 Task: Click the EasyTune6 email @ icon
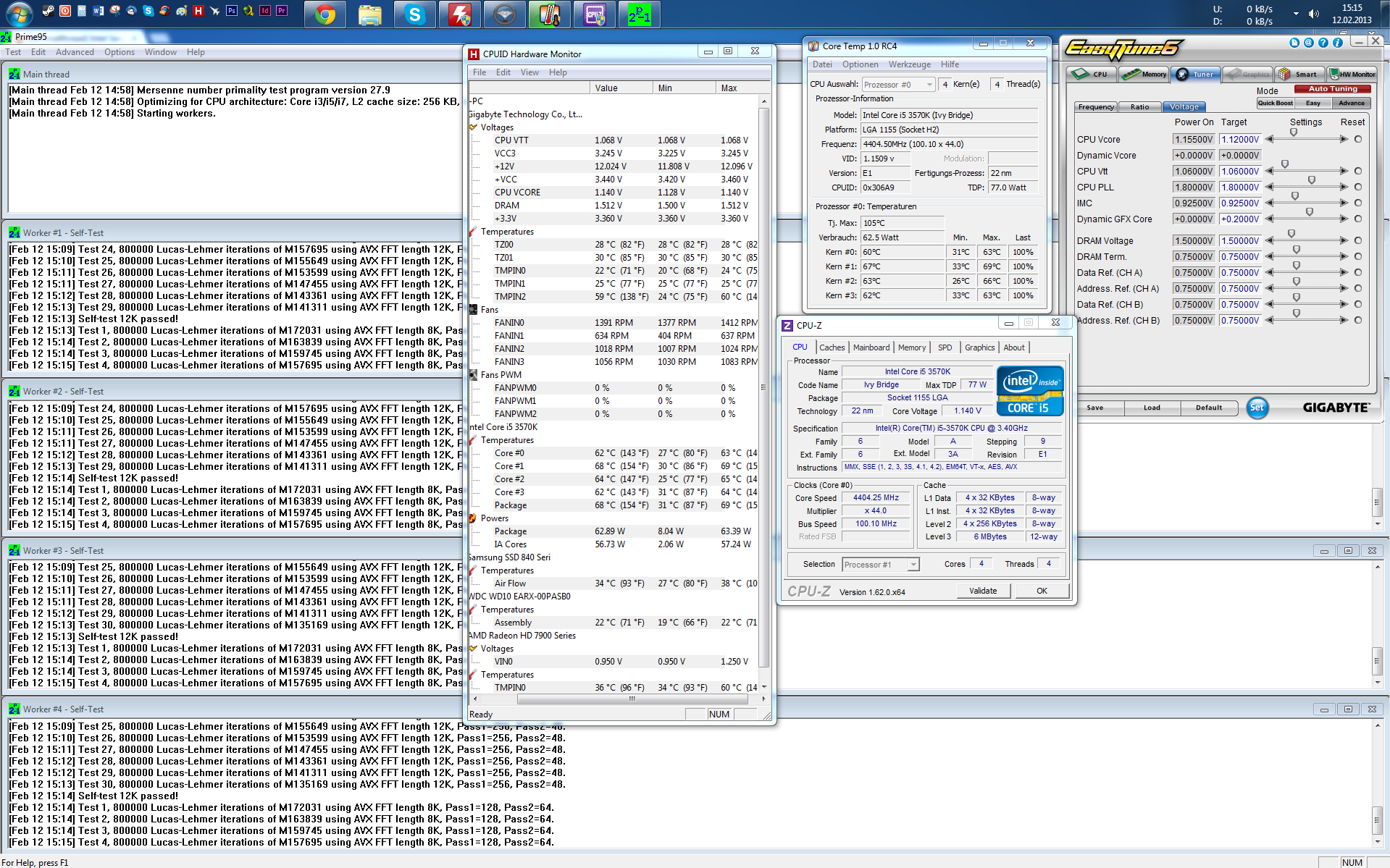click(x=1309, y=43)
